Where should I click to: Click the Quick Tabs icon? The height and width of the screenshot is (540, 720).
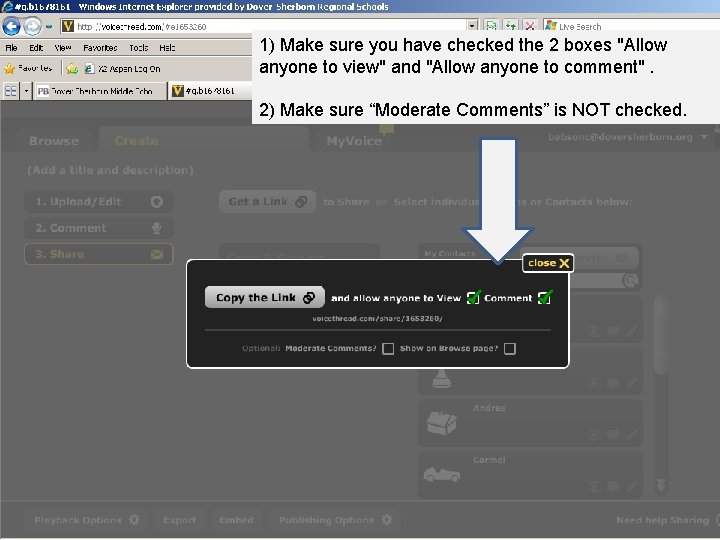[x=11, y=91]
